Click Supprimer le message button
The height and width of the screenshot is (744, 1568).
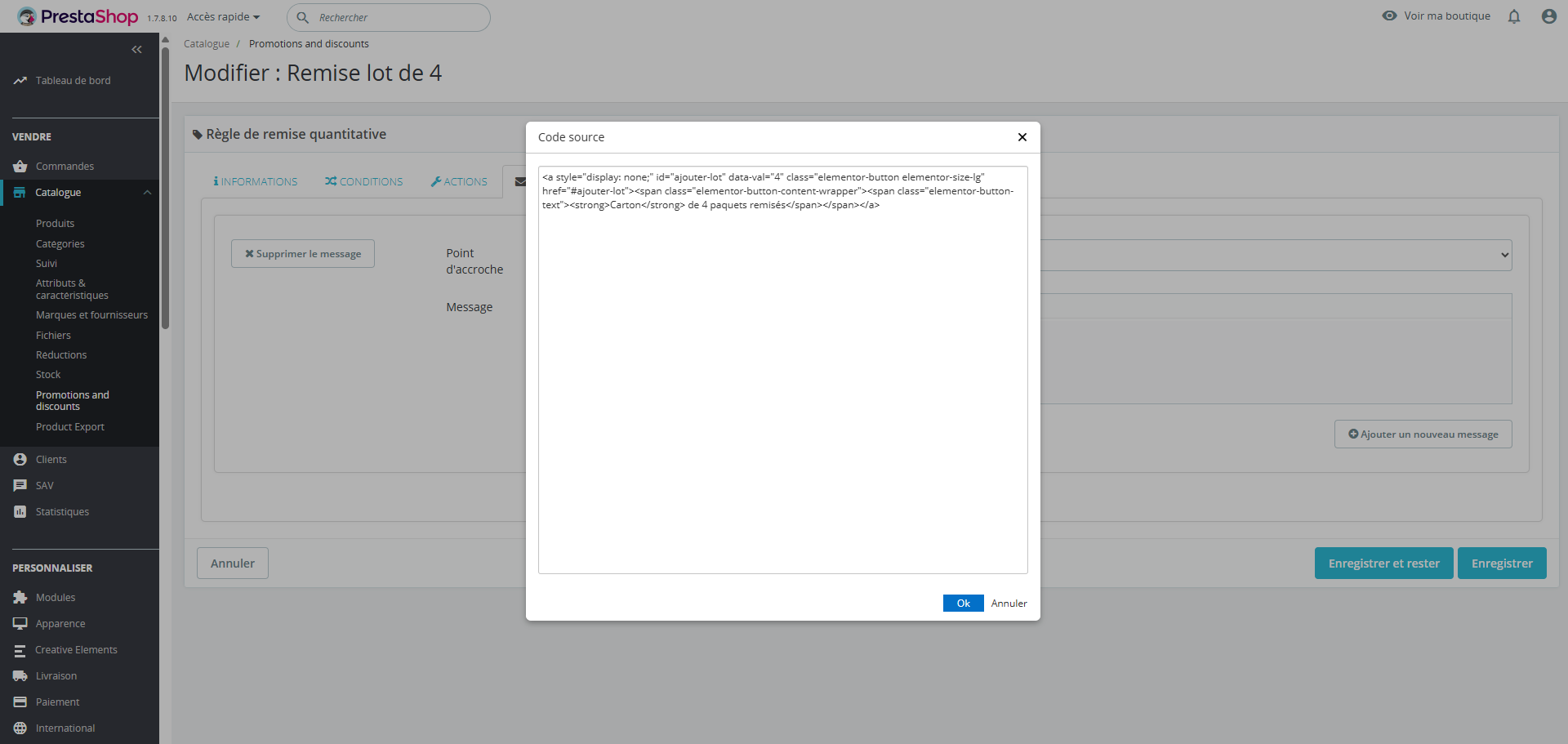click(303, 254)
